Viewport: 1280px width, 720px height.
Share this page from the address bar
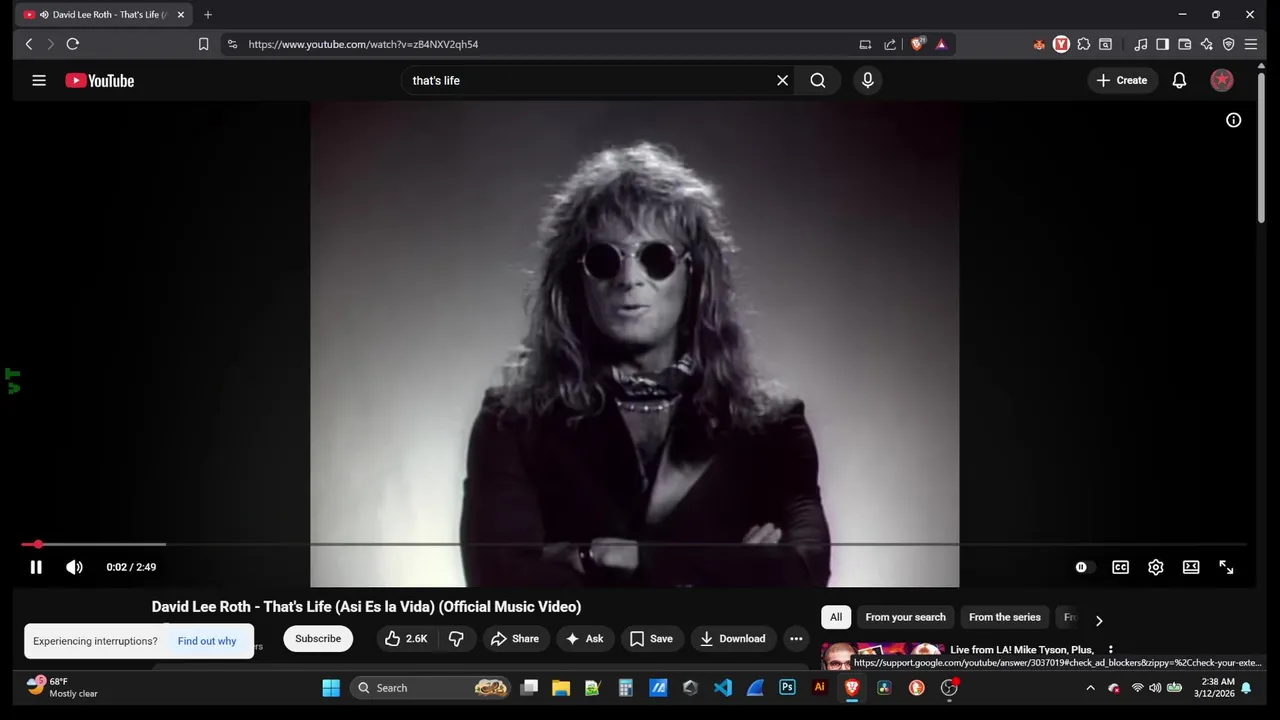pos(890,44)
